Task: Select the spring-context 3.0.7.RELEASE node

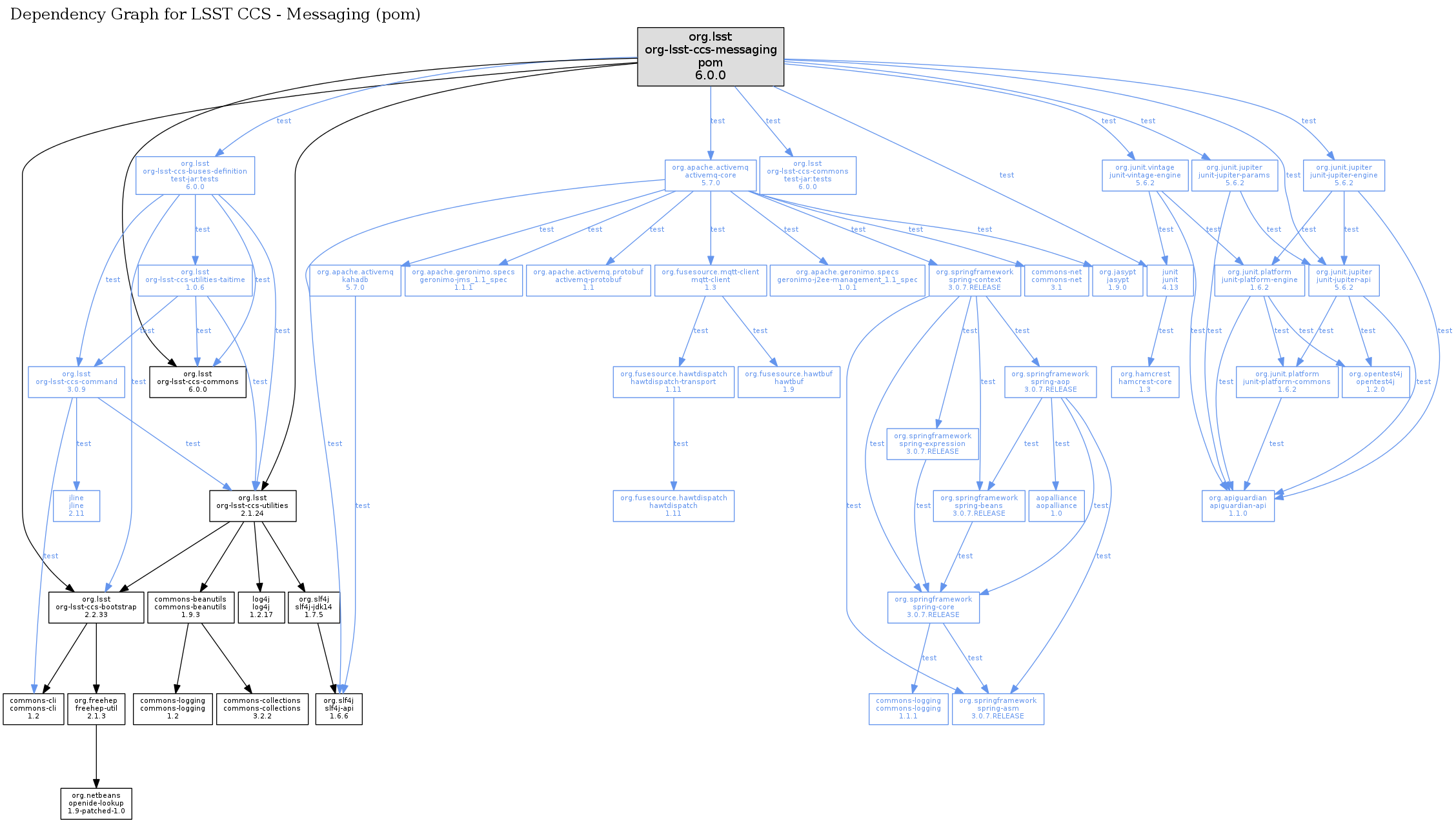Action: click(975, 279)
